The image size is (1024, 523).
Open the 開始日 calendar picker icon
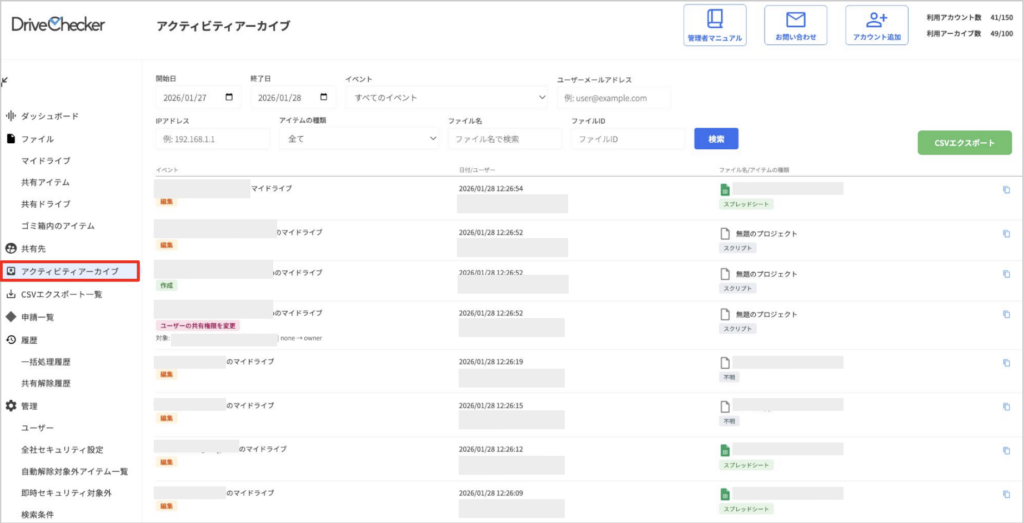pos(229,97)
